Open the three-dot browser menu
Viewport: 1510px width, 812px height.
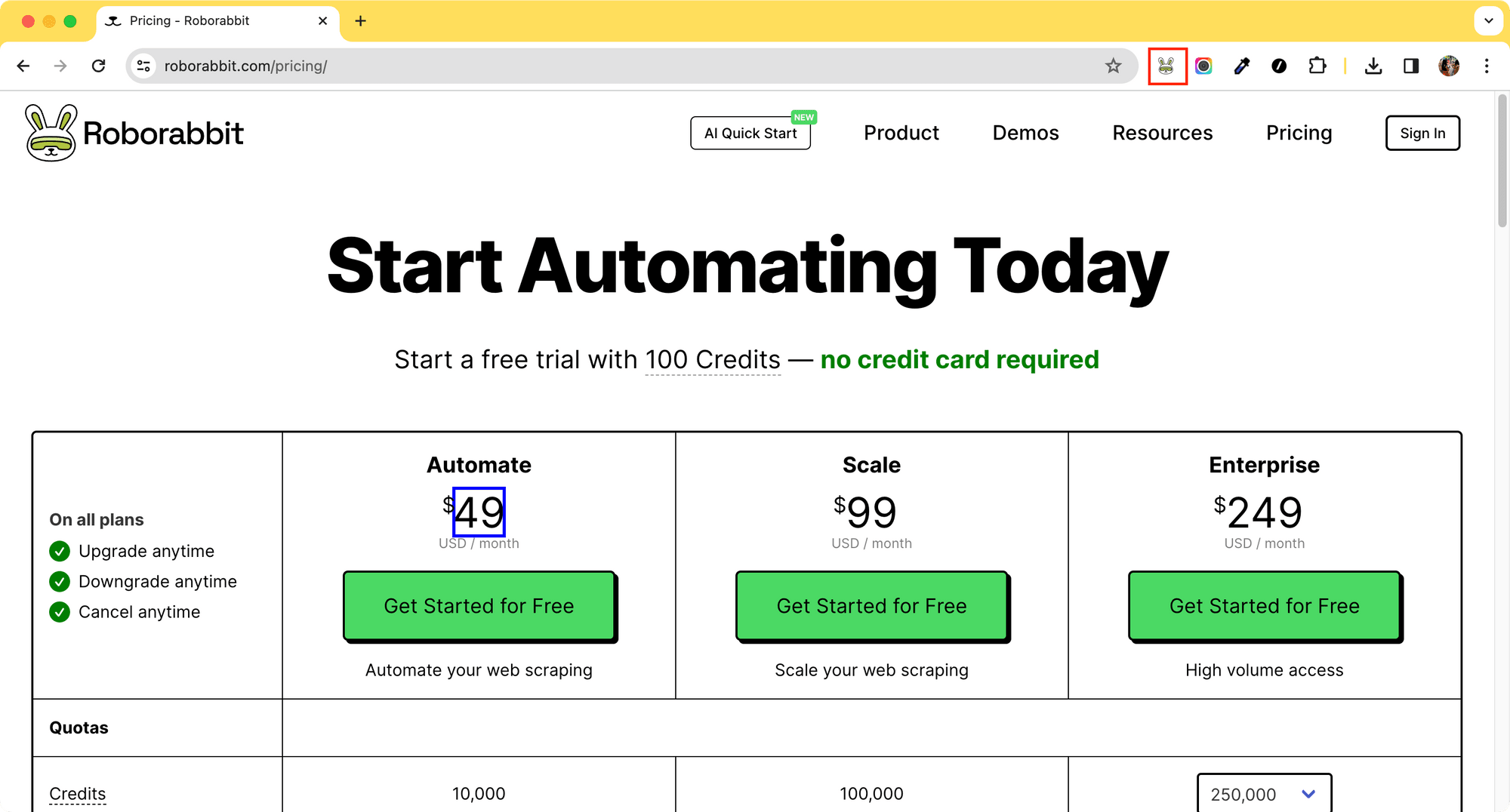pyautogui.click(x=1485, y=66)
